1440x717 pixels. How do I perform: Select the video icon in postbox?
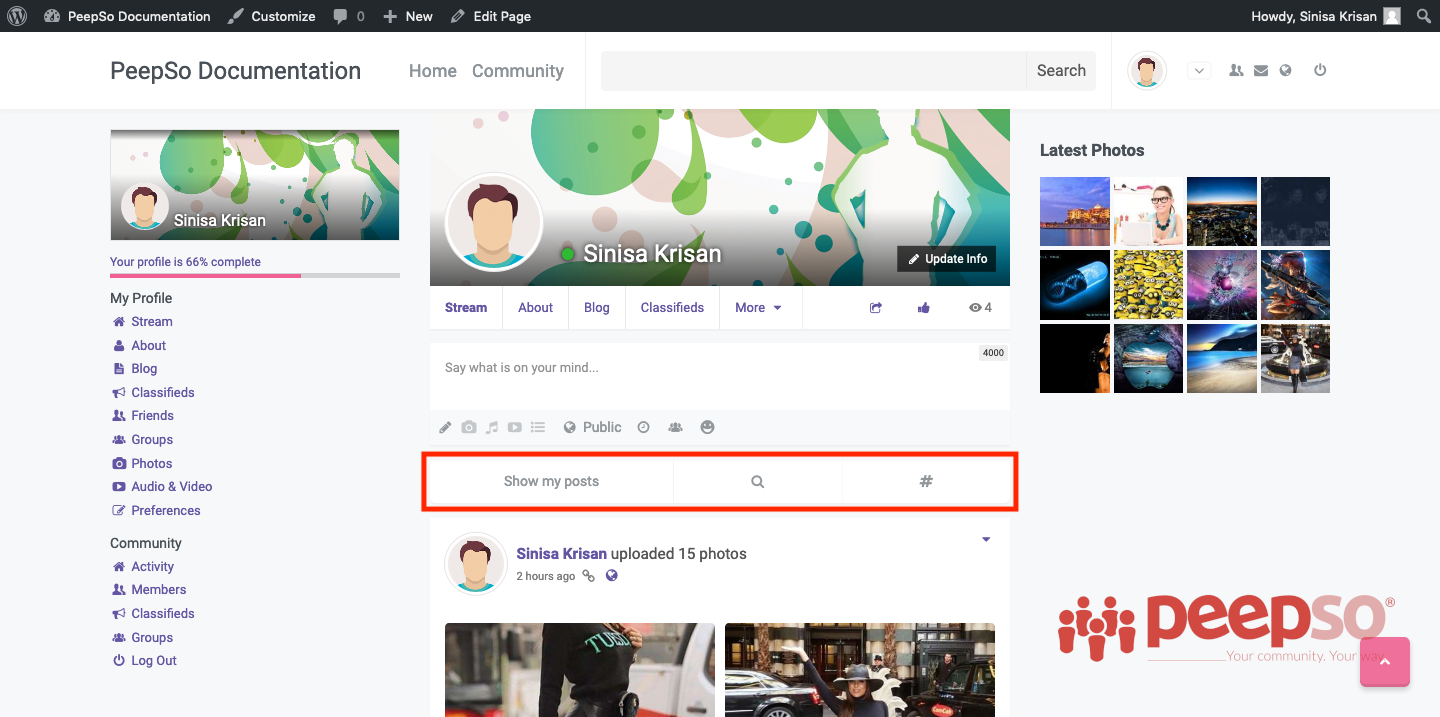pyautogui.click(x=514, y=427)
